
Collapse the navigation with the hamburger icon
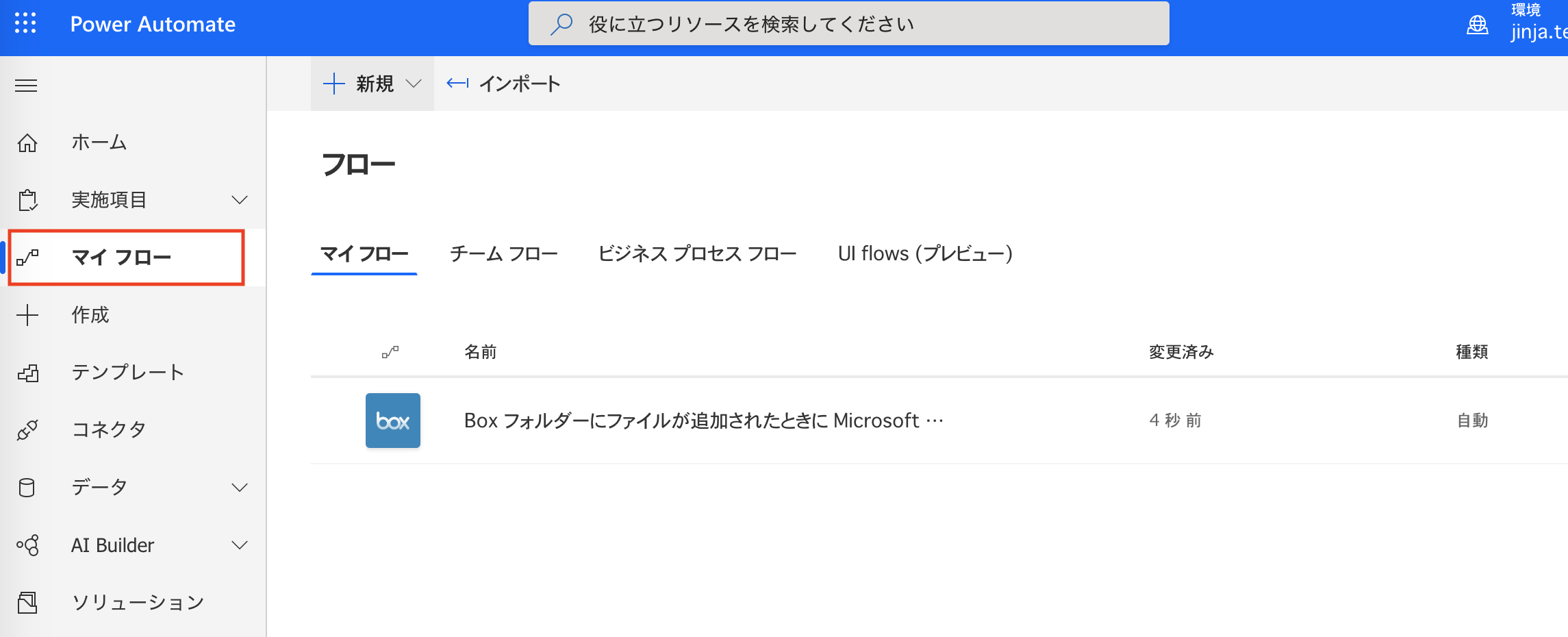pyautogui.click(x=26, y=84)
